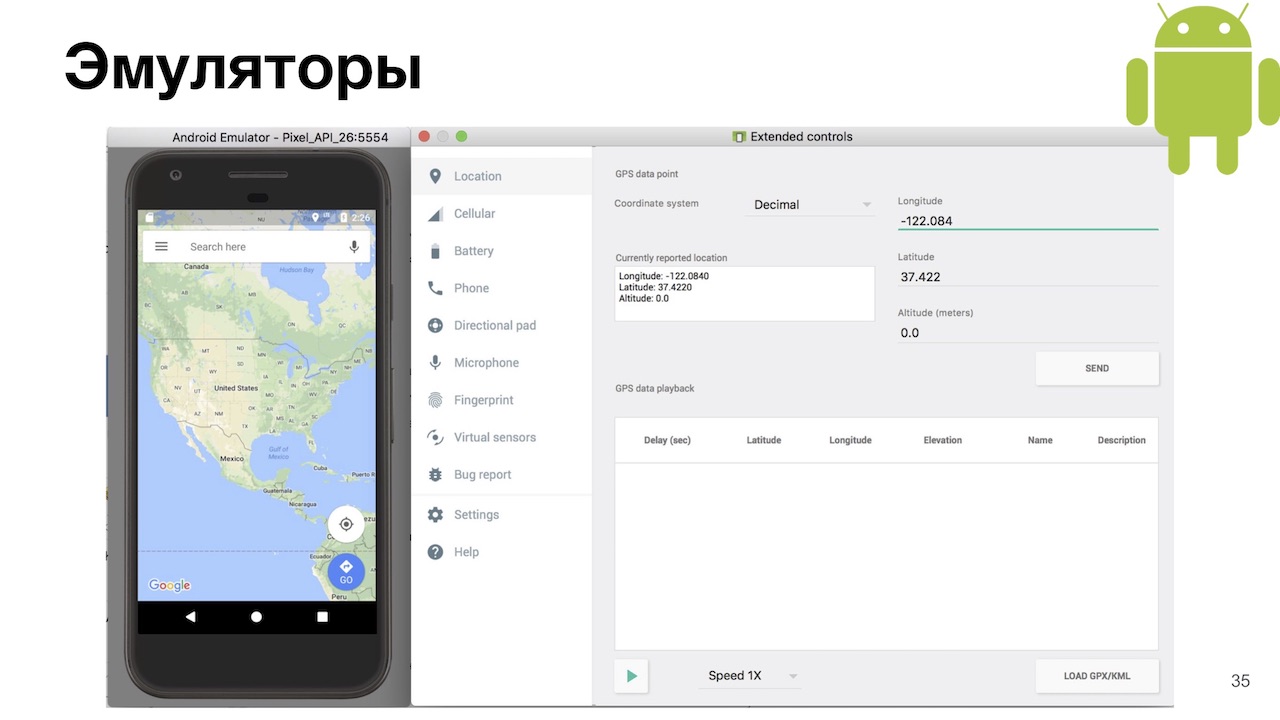This screenshot has height=720, width=1280.
Task: Click the LOAD GPX/KML button
Action: (x=1097, y=676)
